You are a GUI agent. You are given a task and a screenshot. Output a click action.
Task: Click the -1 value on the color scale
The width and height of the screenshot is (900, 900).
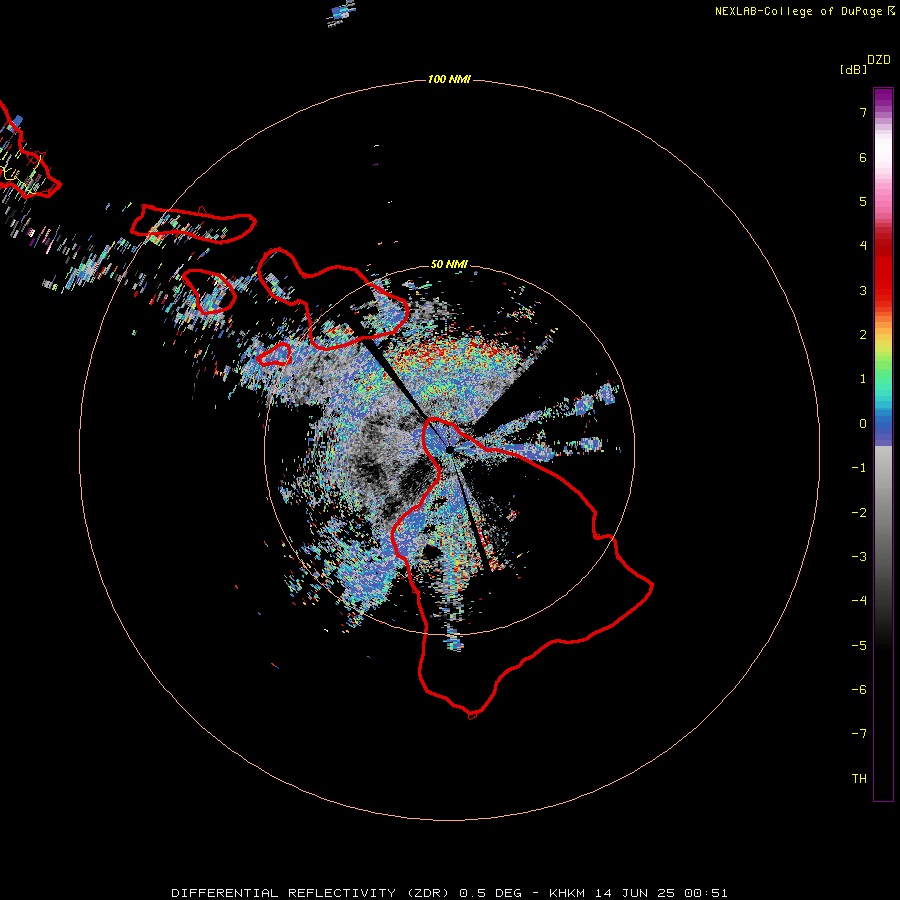(x=859, y=468)
